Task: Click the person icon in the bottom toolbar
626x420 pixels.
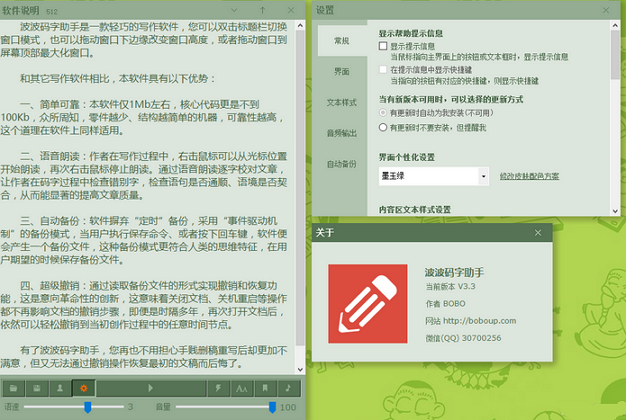Action: pos(60,388)
